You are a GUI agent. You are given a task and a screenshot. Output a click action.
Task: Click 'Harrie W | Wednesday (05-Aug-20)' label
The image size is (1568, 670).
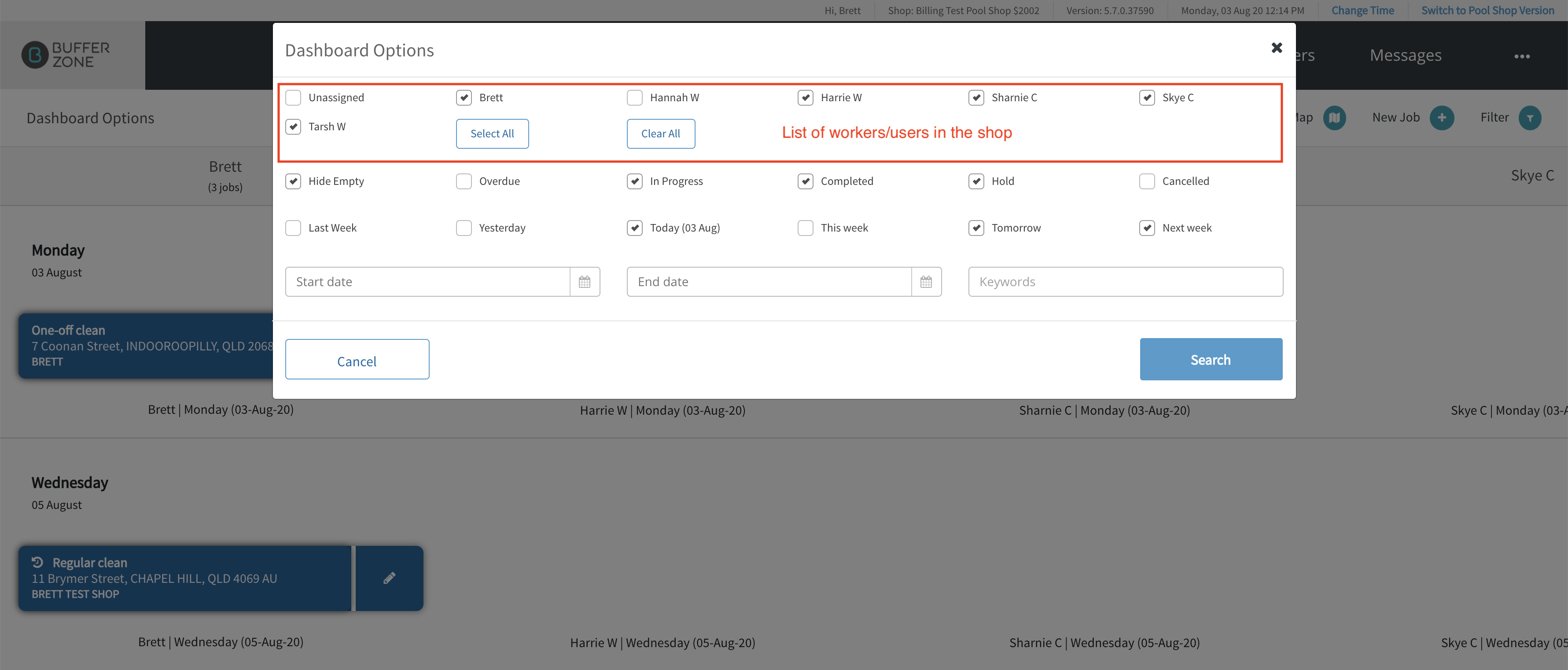(662, 643)
